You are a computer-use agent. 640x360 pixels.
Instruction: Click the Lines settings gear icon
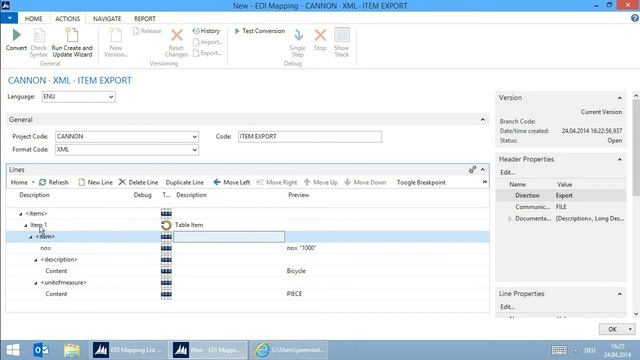click(x=472, y=169)
